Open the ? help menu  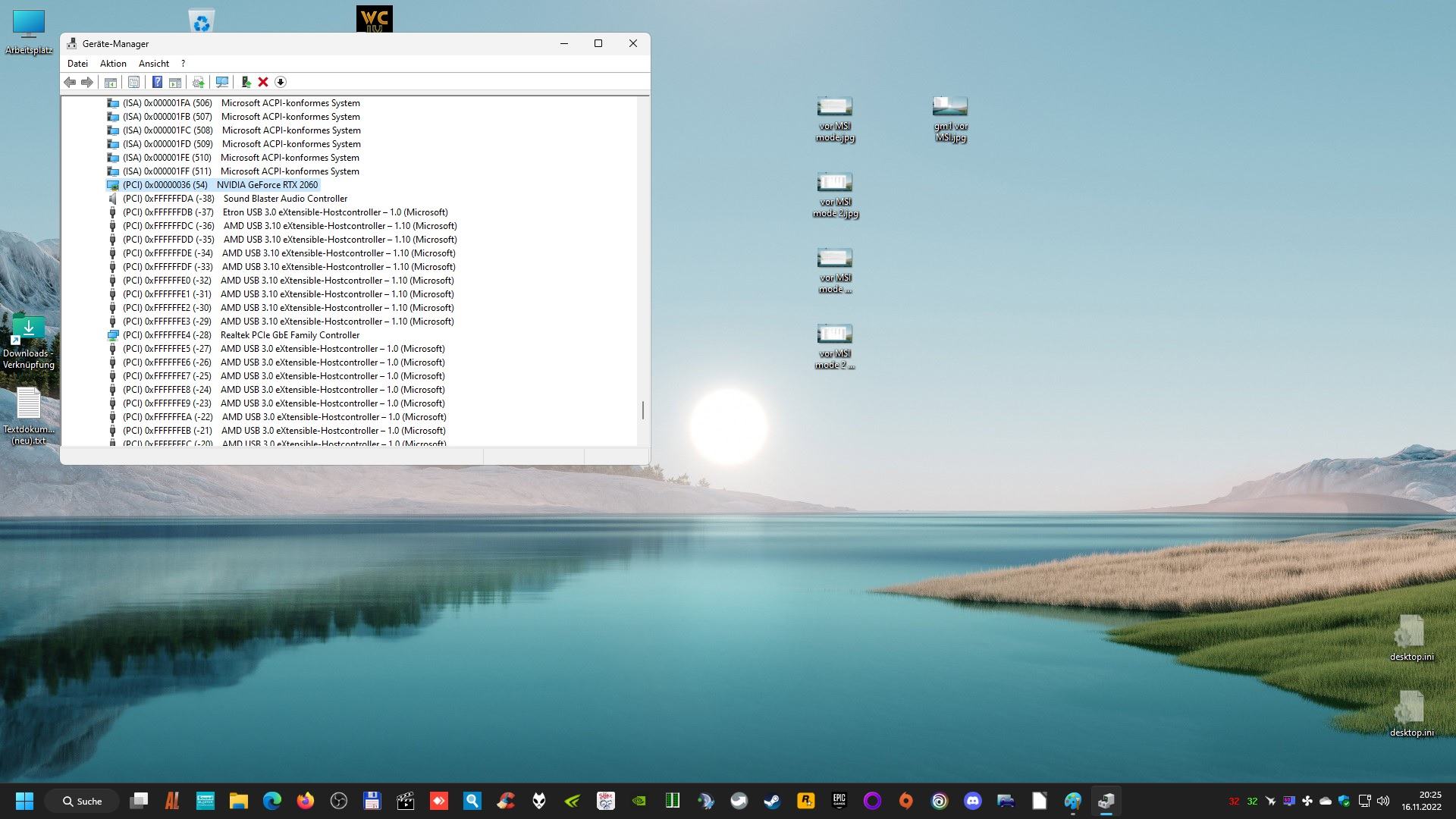click(x=183, y=64)
